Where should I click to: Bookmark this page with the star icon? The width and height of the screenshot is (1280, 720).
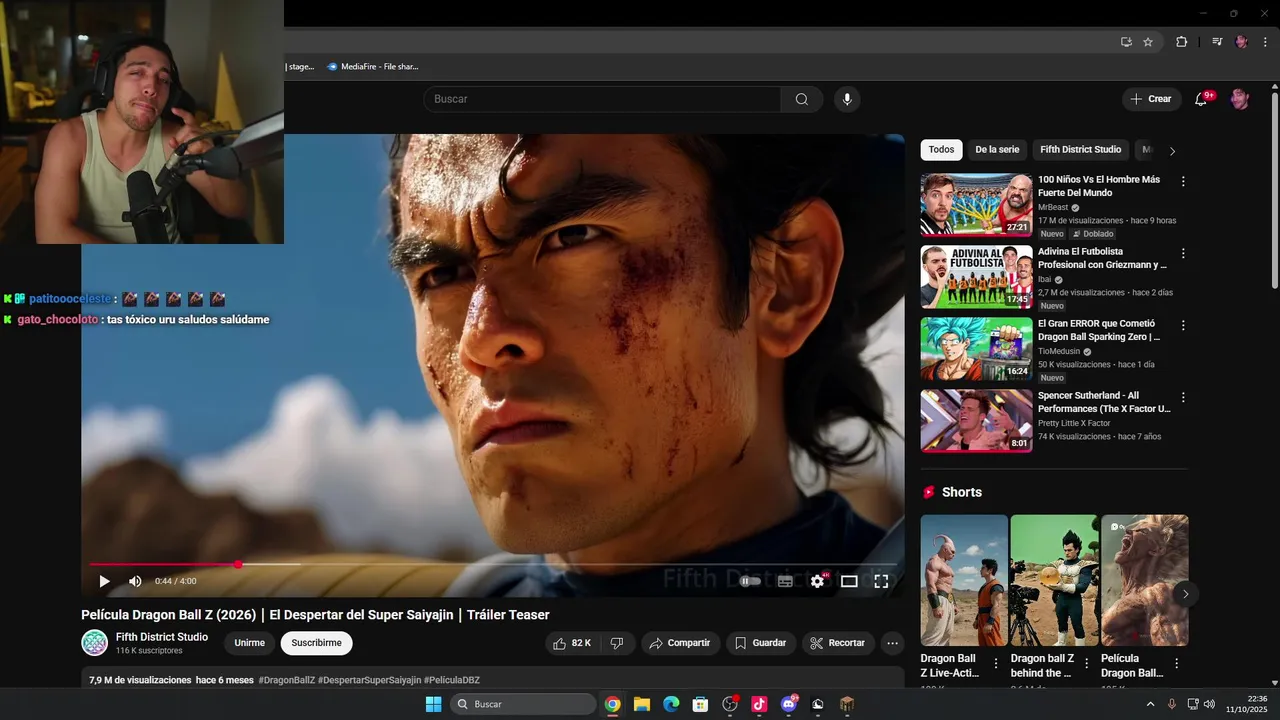pos(1148,42)
